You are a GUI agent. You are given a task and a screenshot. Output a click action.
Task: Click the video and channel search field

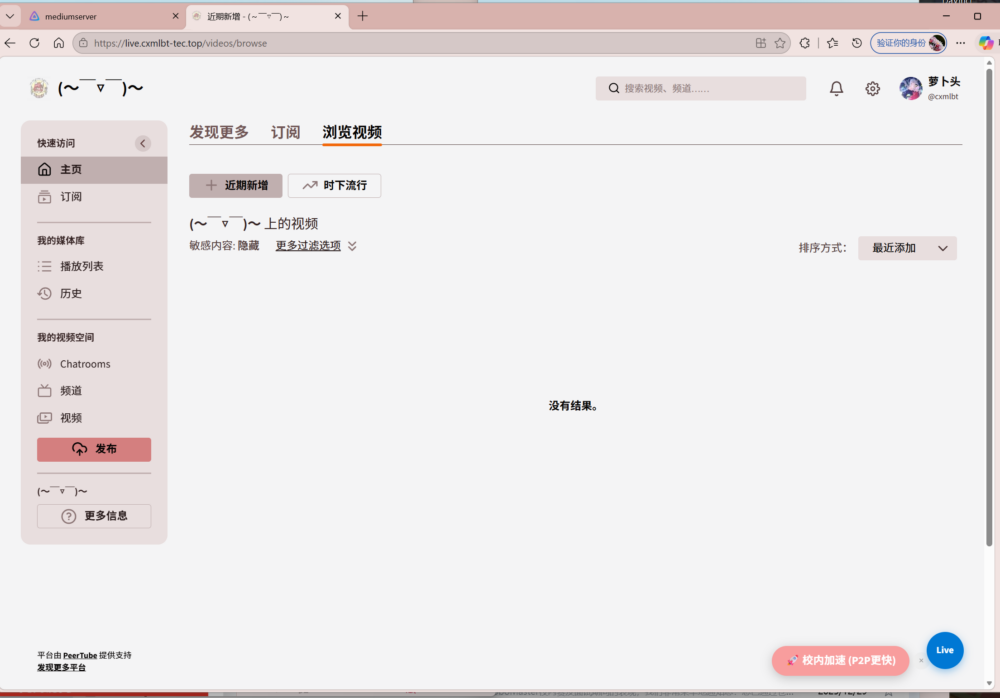point(701,89)
